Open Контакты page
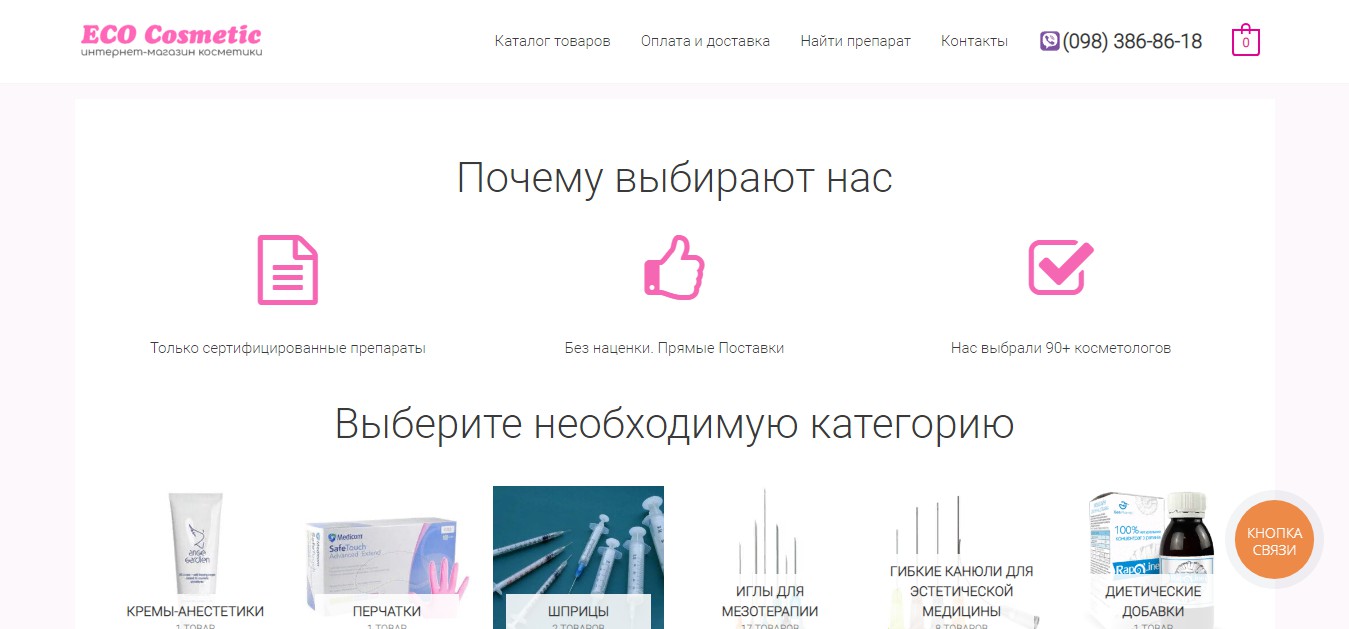1349x629 pixels. 974,41
